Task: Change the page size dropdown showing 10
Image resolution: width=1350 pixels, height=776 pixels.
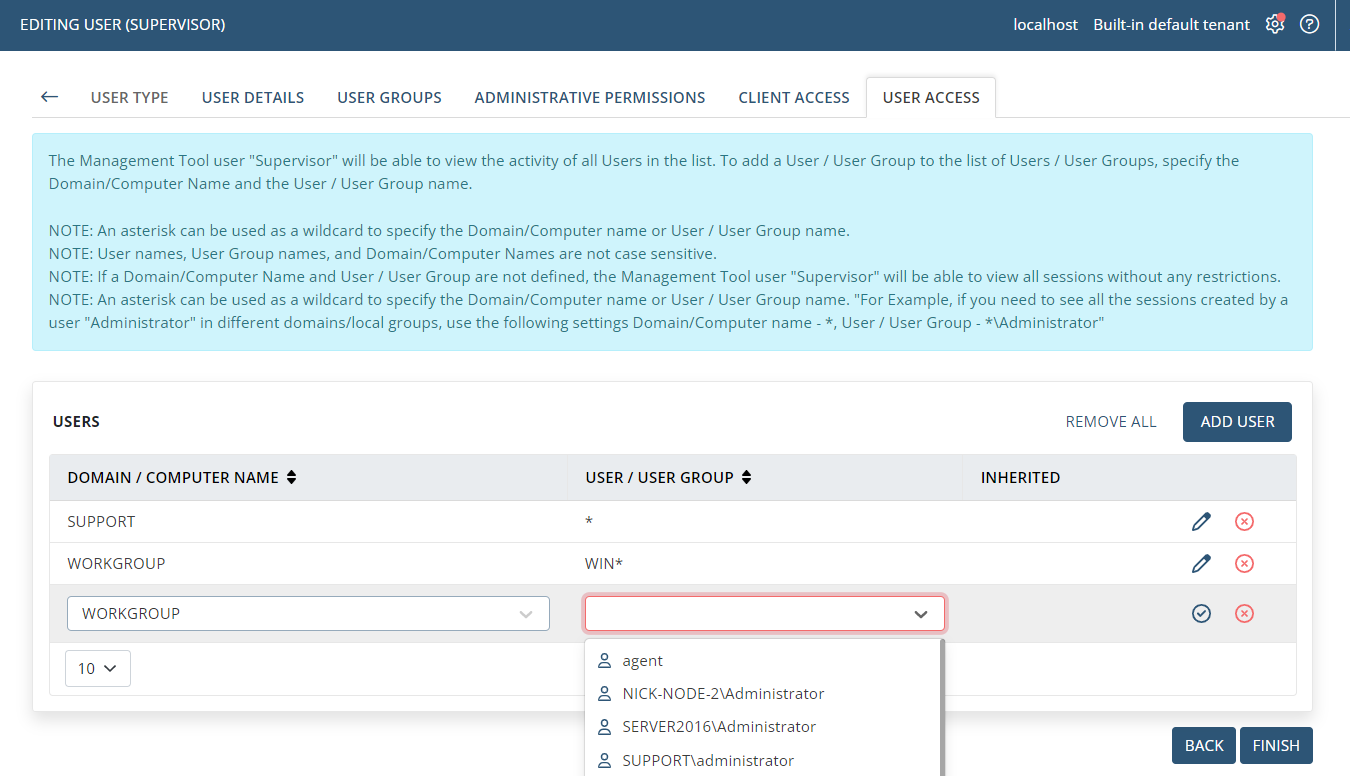Action: pos(97,668)
